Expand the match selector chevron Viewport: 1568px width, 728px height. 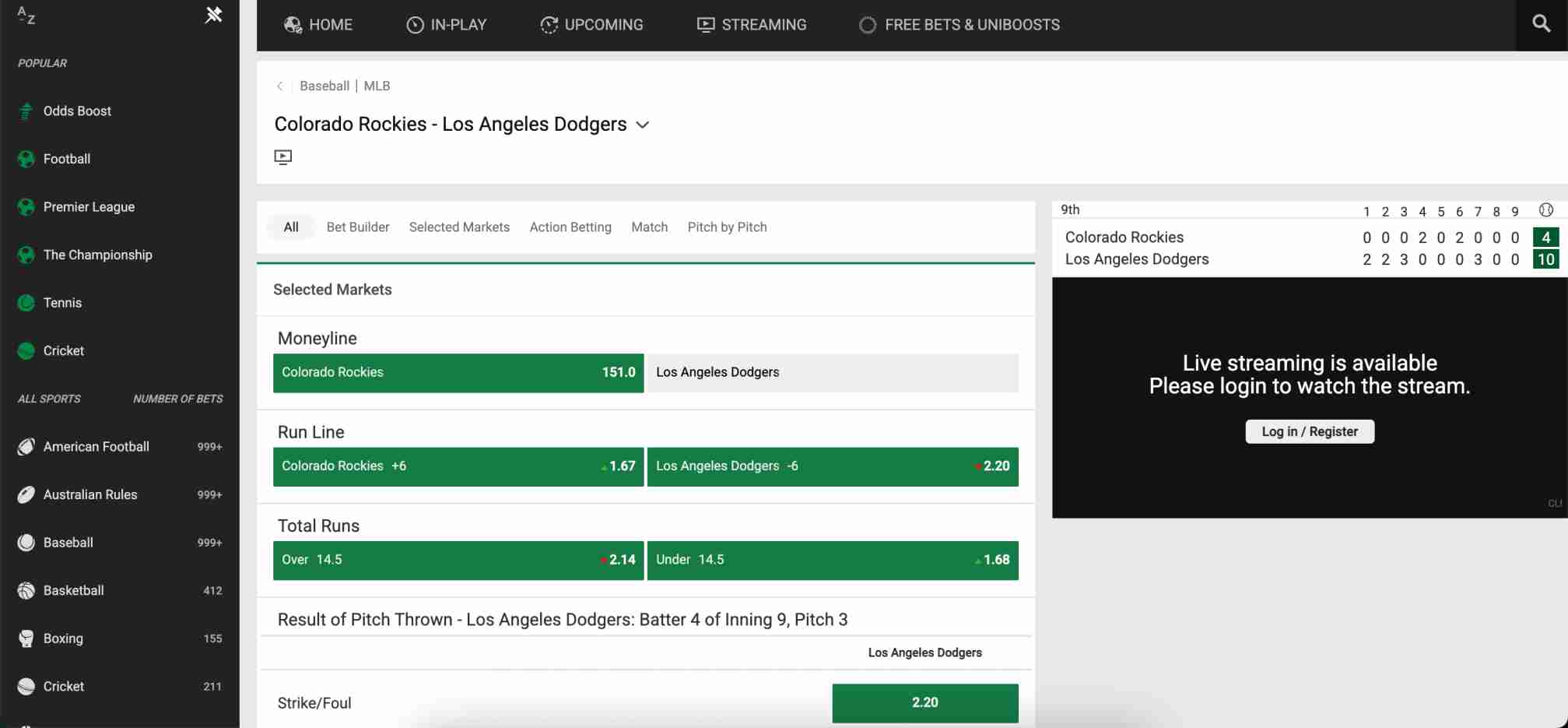tap(643, 125)
